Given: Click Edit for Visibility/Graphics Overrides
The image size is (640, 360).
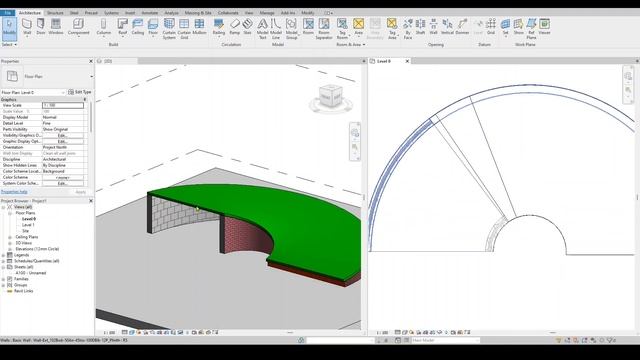Looking at the screenshot, I should tap(62, 135).
